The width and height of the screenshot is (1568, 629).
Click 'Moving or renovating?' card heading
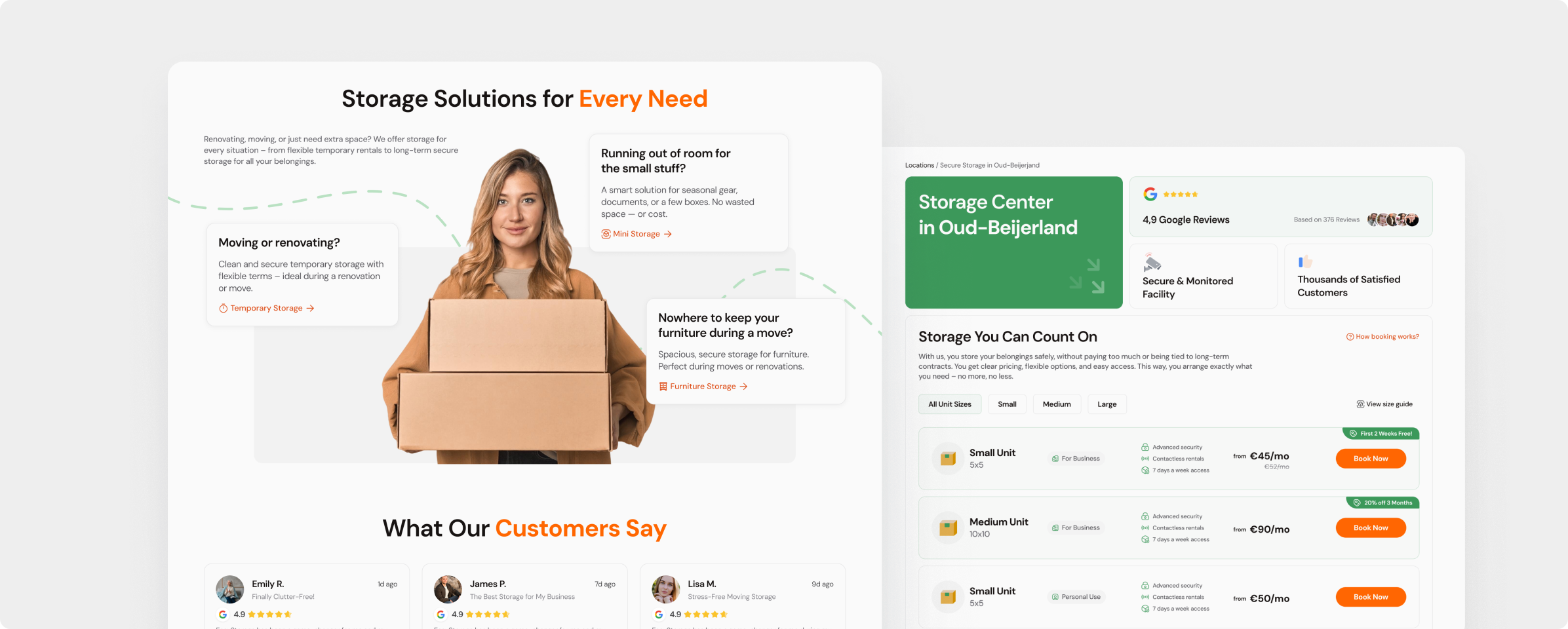click(279, 243)
